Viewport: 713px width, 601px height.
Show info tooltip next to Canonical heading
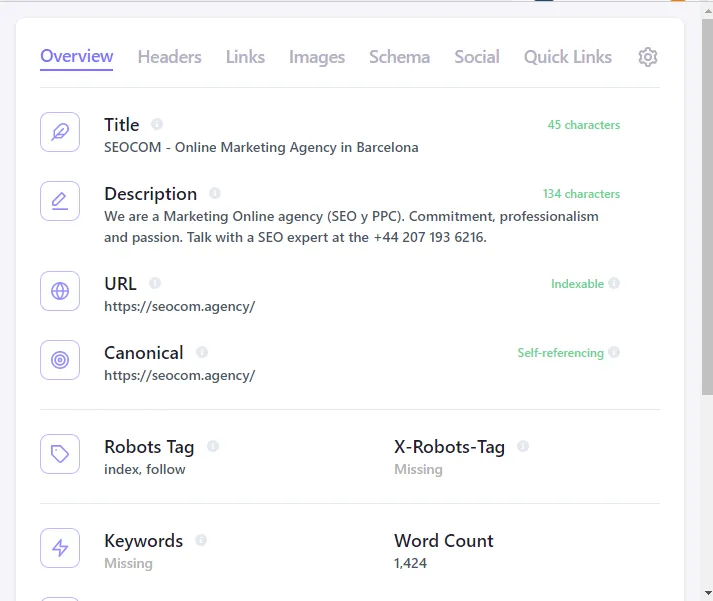[x=202, y=352]
